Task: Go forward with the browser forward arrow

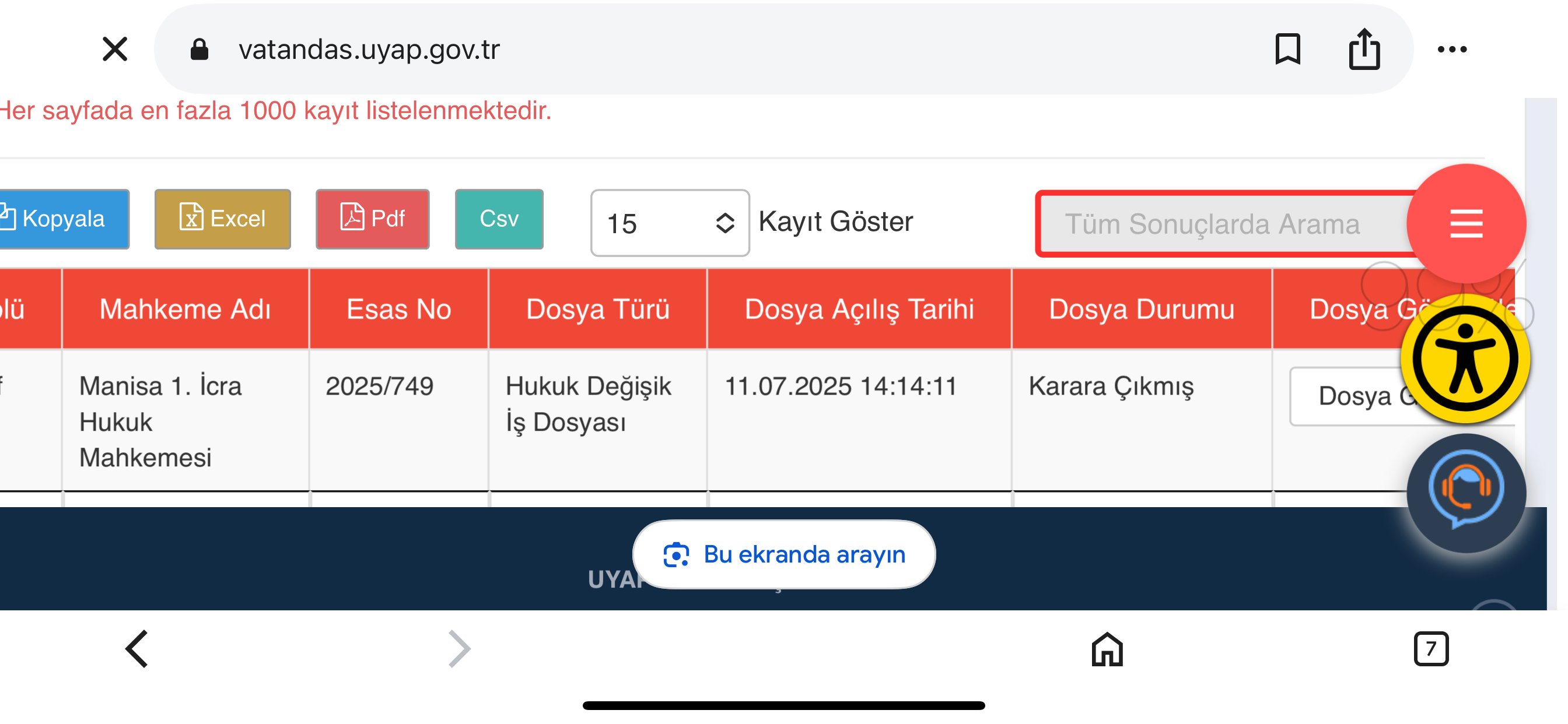Action: pos(460,649)
